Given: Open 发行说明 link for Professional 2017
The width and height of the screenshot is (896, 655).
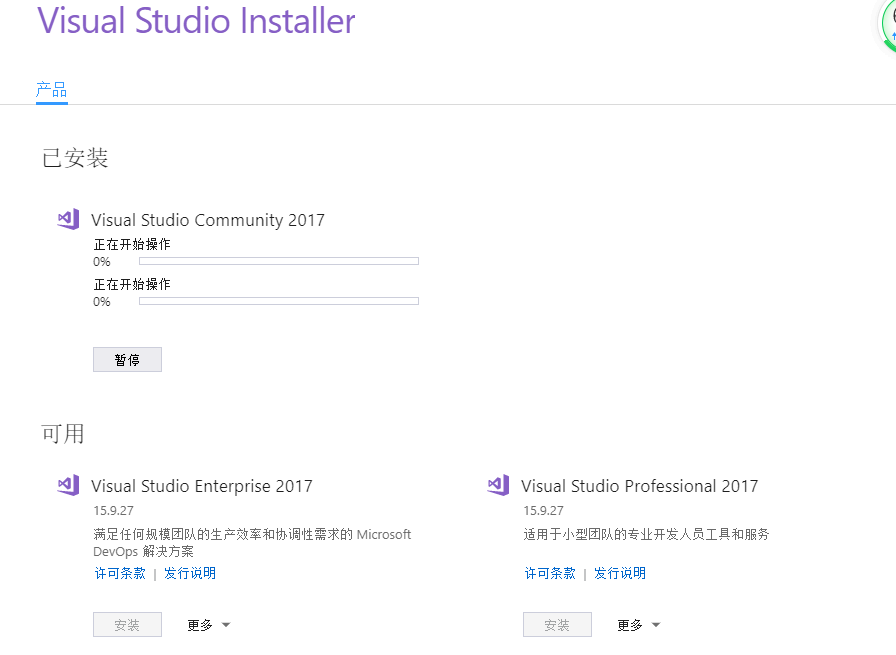Looking at the screenshot, I should 620,573.
